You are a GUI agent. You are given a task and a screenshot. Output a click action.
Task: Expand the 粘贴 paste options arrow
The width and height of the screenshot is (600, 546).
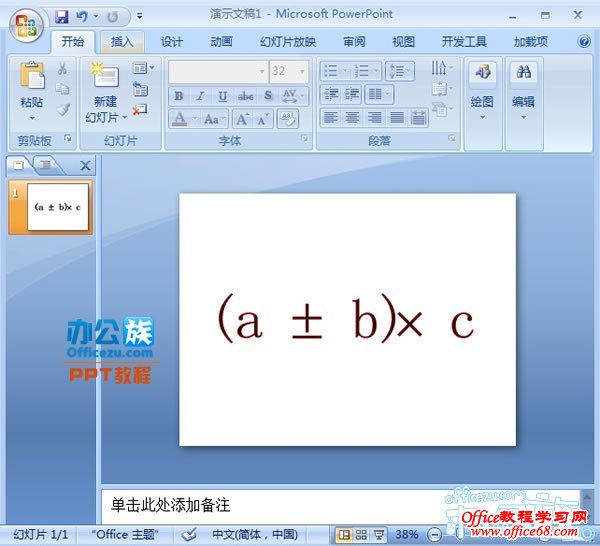pos(32,118)
